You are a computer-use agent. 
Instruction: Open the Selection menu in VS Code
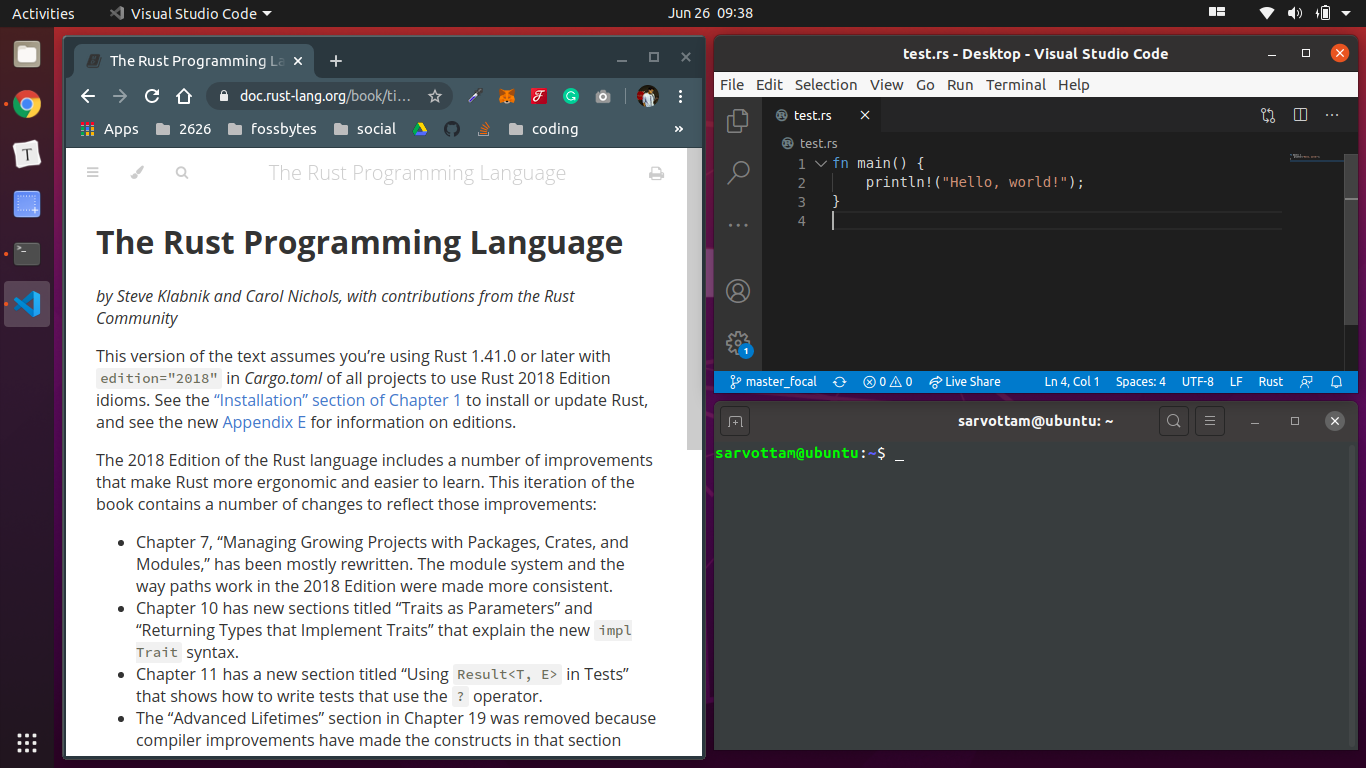(826, 85)
